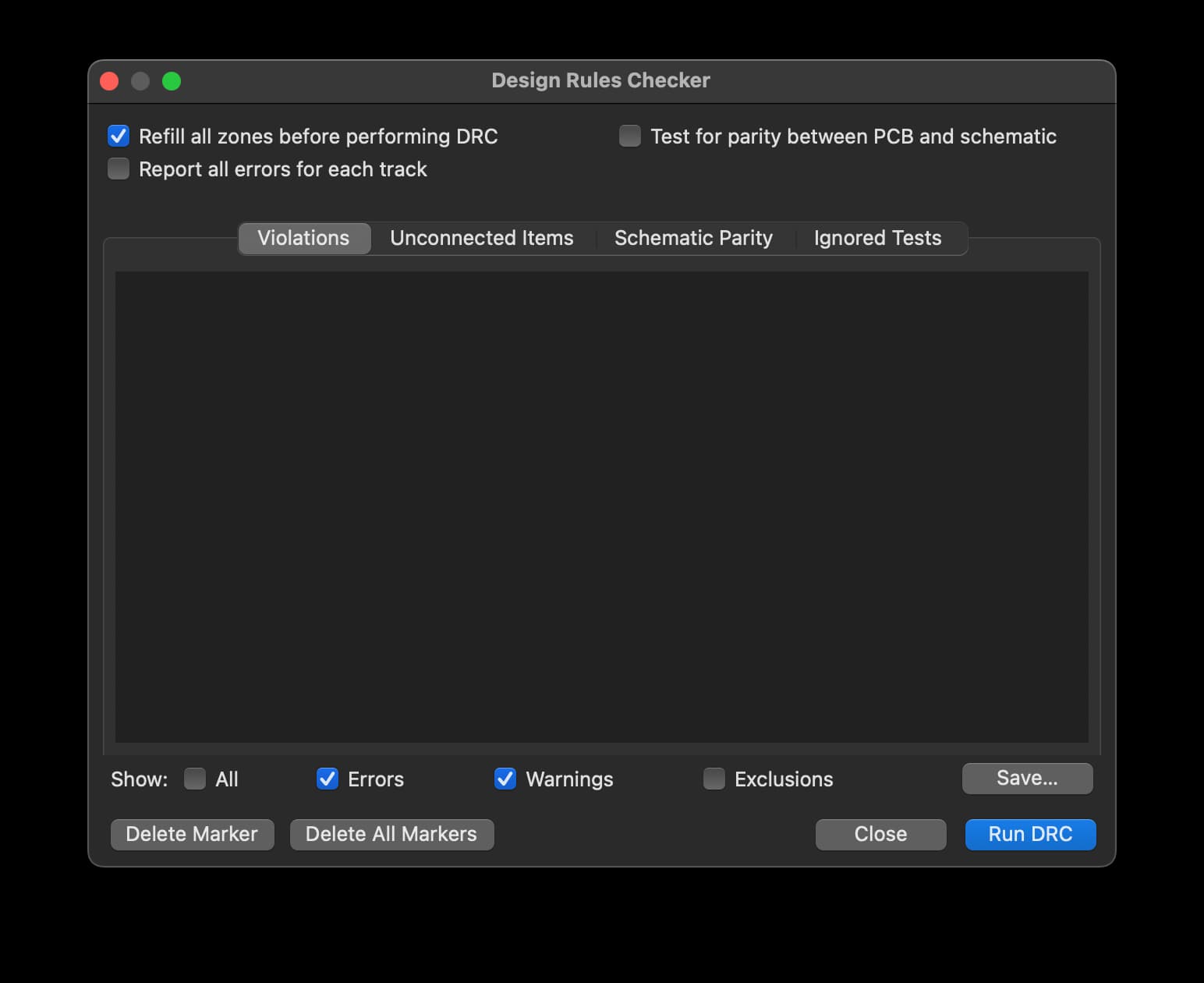Enable parity test between PCB and schematic
Image resolution: width=1204 pixels, height=983 pixels.
630,137
